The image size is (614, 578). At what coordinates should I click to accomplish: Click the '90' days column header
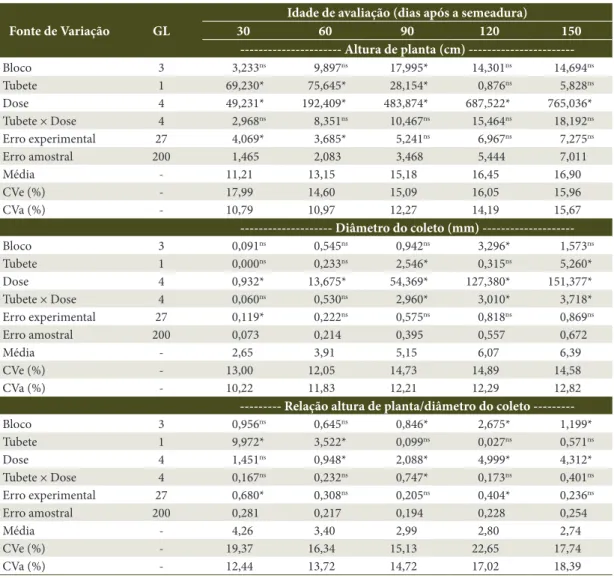pyautogui.click(x=407, y=31)
